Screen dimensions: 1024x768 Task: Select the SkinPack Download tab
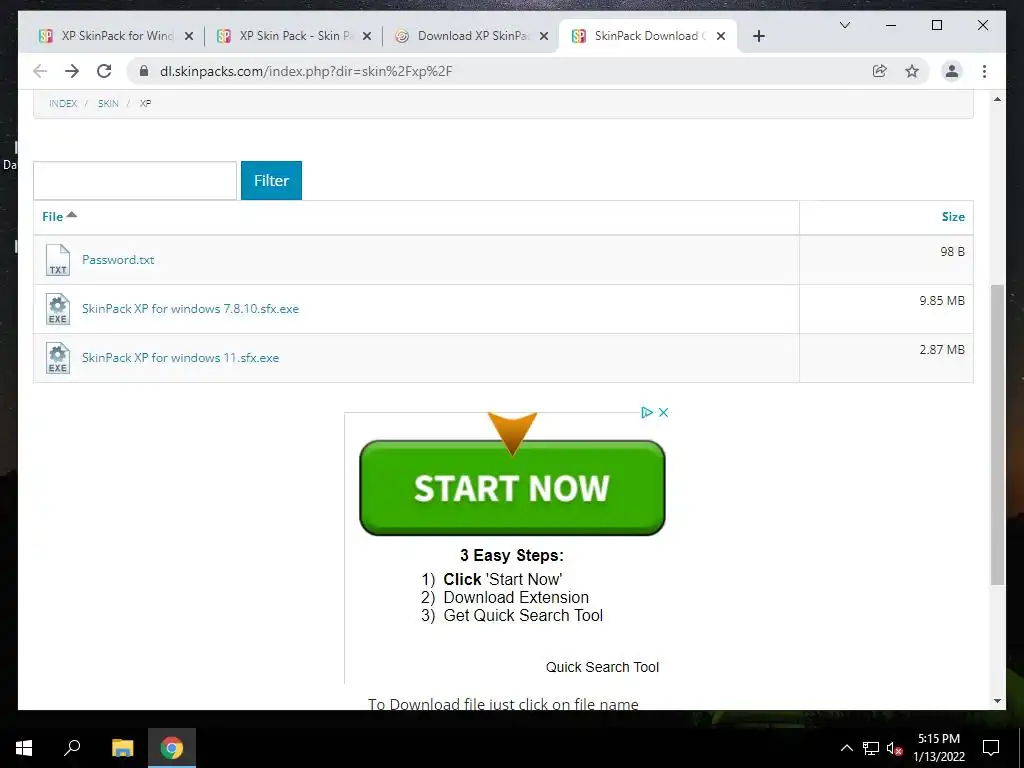(x=648, y=36)
